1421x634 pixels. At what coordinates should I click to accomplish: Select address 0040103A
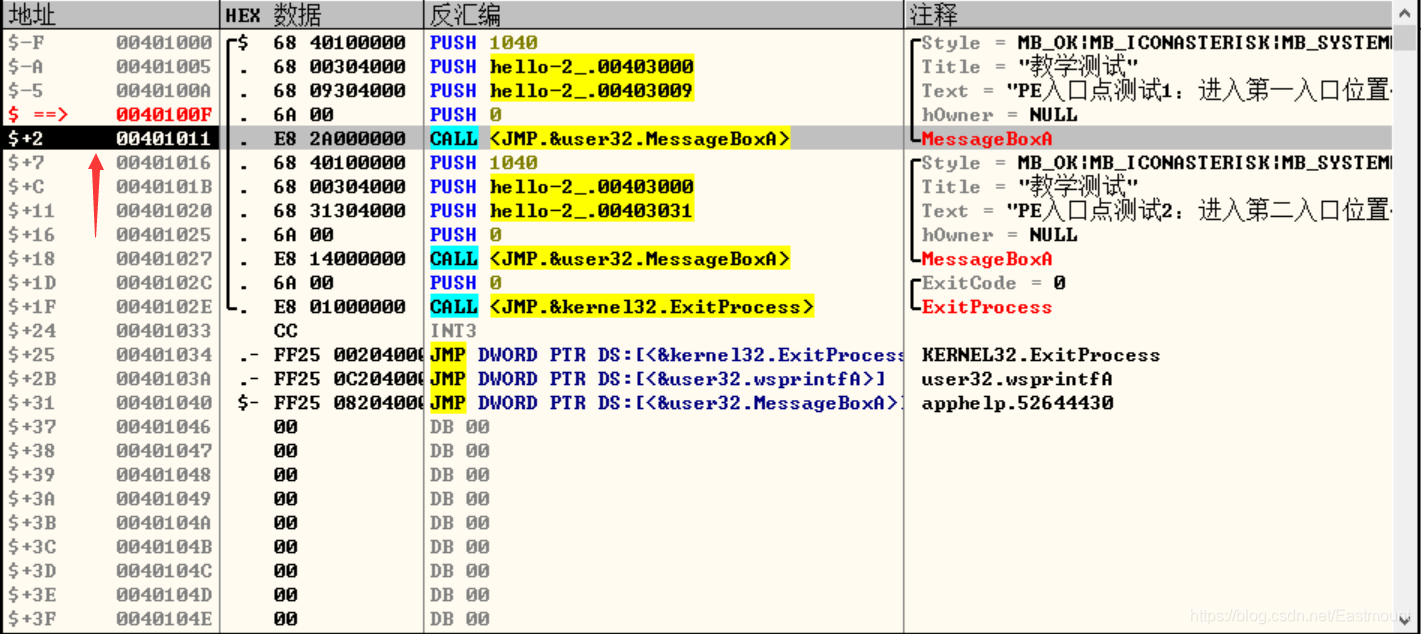pyautogui.click(x=164, y=379)
